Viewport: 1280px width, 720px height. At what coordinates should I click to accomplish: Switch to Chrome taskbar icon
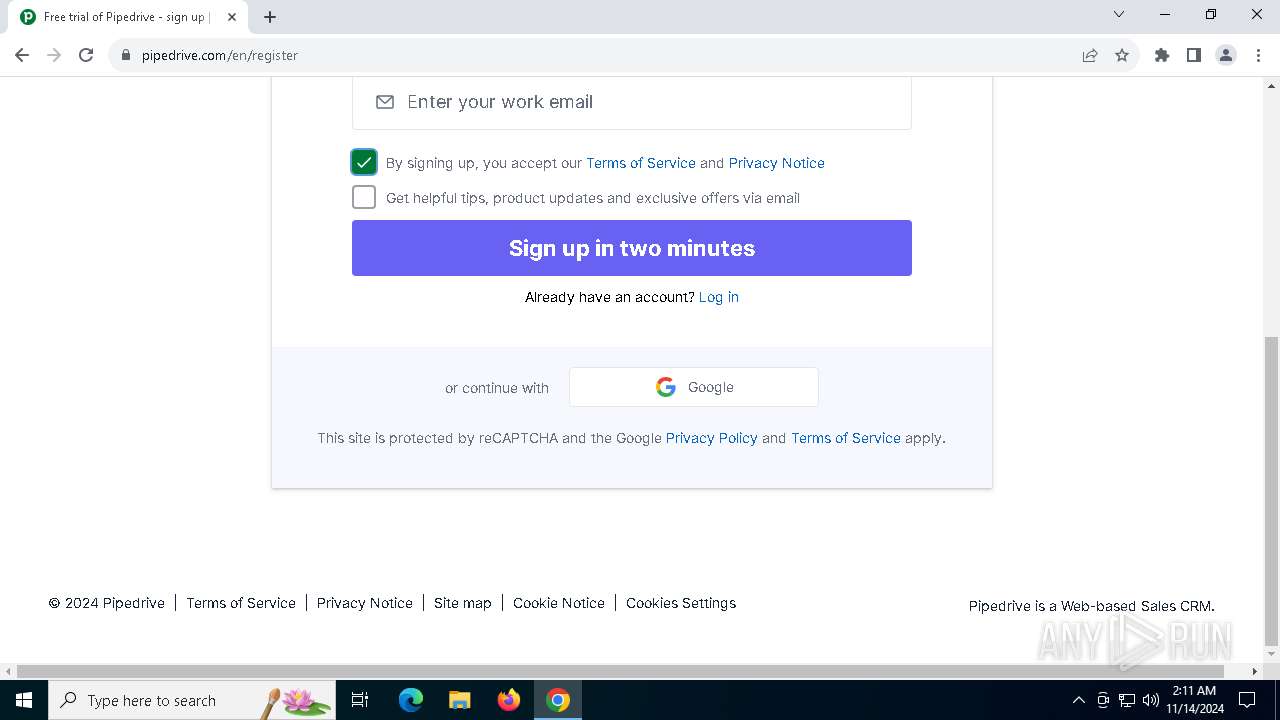[x=558, y=700]
